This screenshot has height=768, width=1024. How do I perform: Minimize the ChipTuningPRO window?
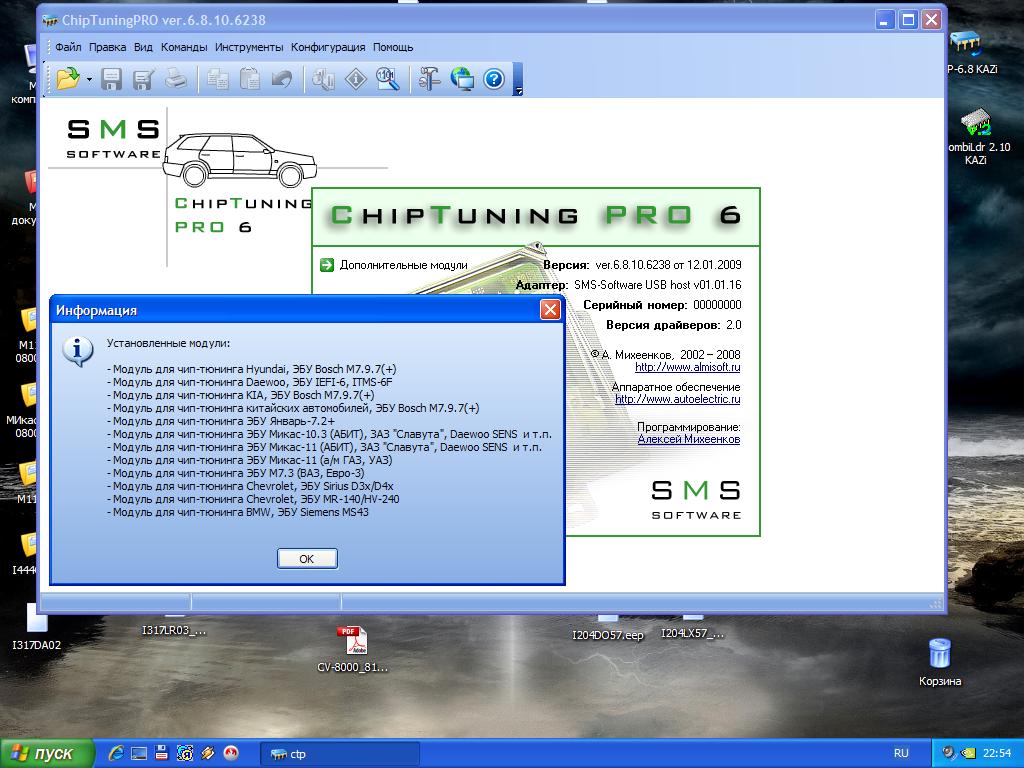tap(884, 20)
